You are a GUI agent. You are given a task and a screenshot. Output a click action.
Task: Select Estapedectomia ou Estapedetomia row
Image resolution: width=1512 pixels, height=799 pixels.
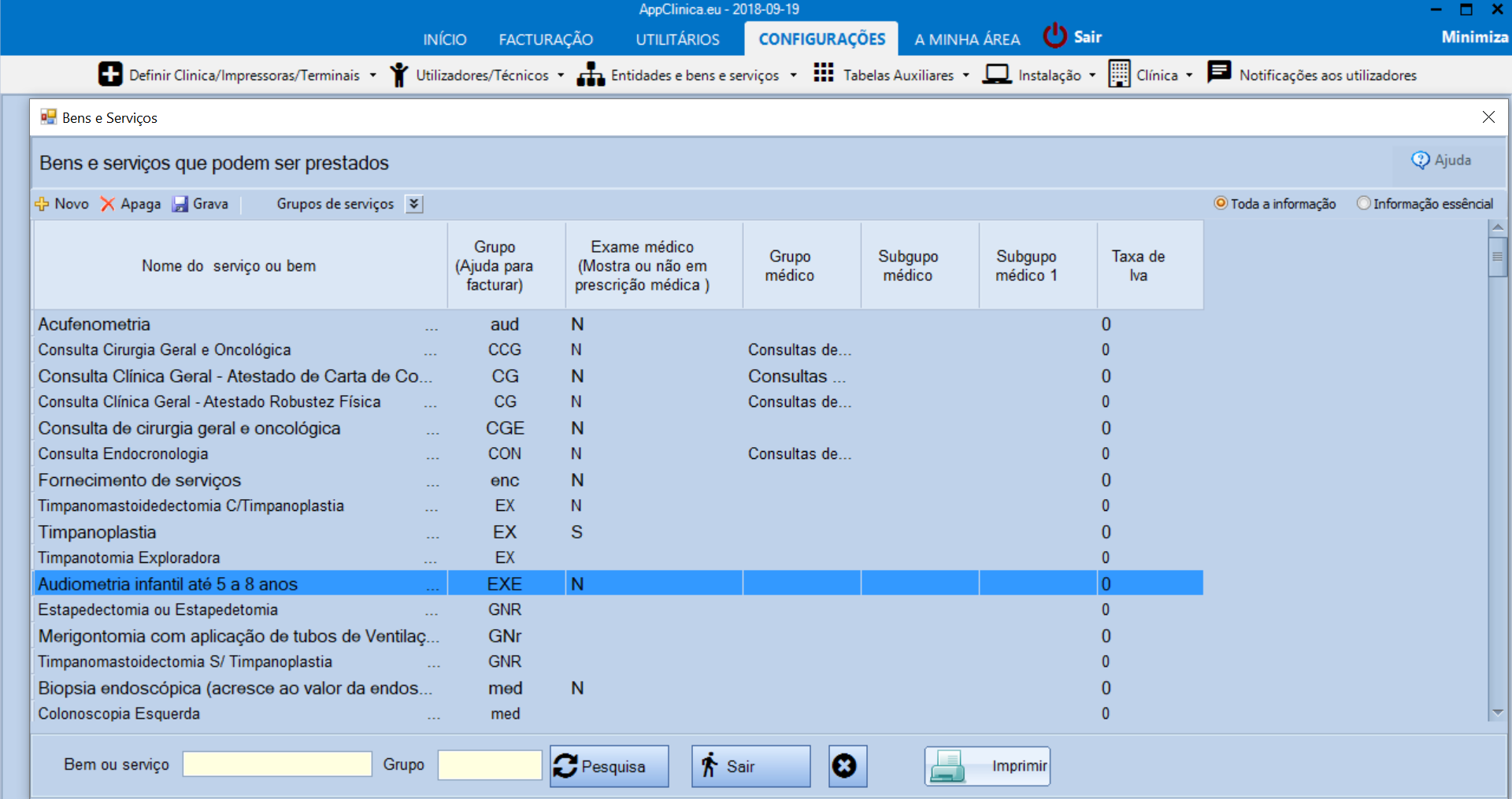tap(618, 609)
